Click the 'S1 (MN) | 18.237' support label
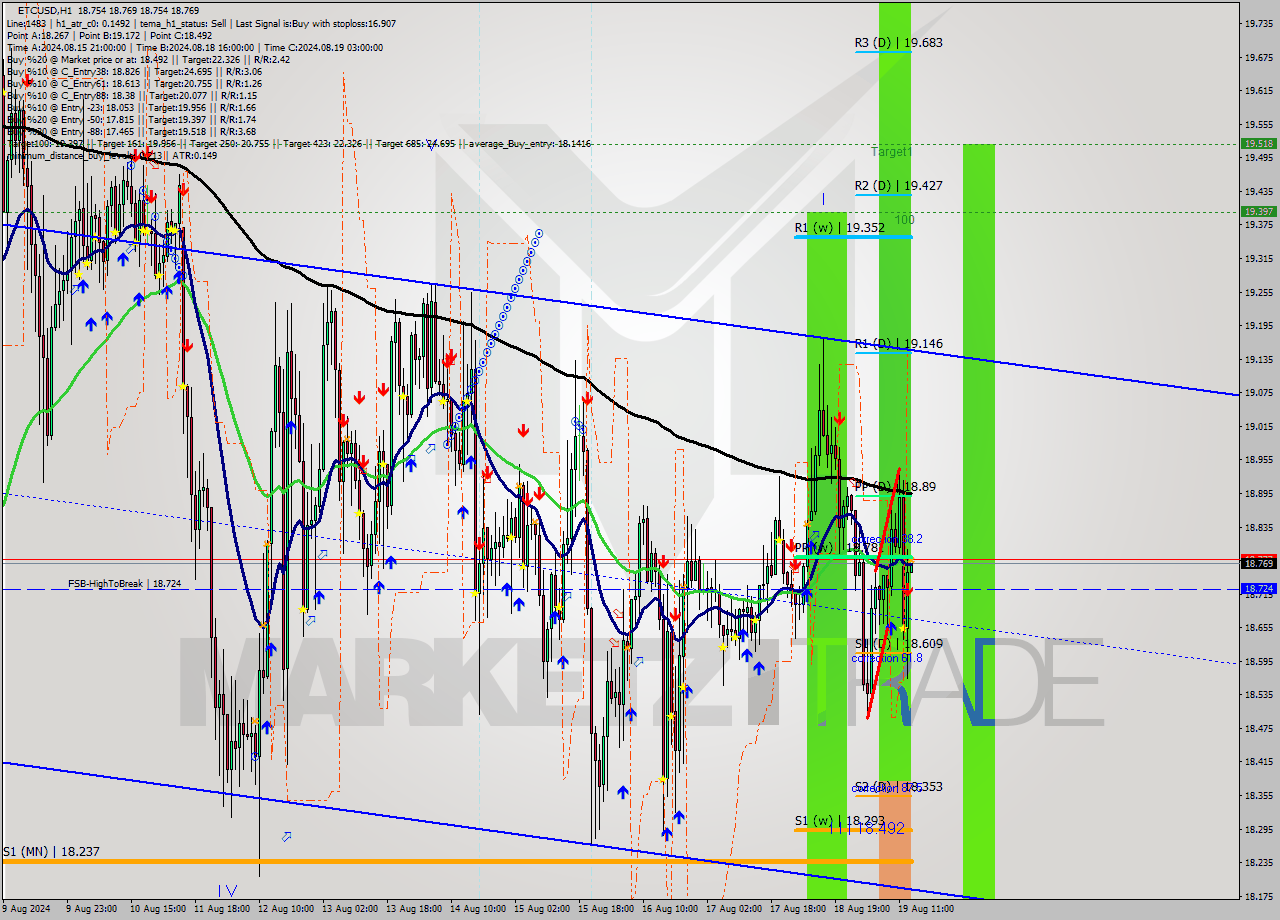The height and width of the screenshot is (920, 1280). coord(50,852)
